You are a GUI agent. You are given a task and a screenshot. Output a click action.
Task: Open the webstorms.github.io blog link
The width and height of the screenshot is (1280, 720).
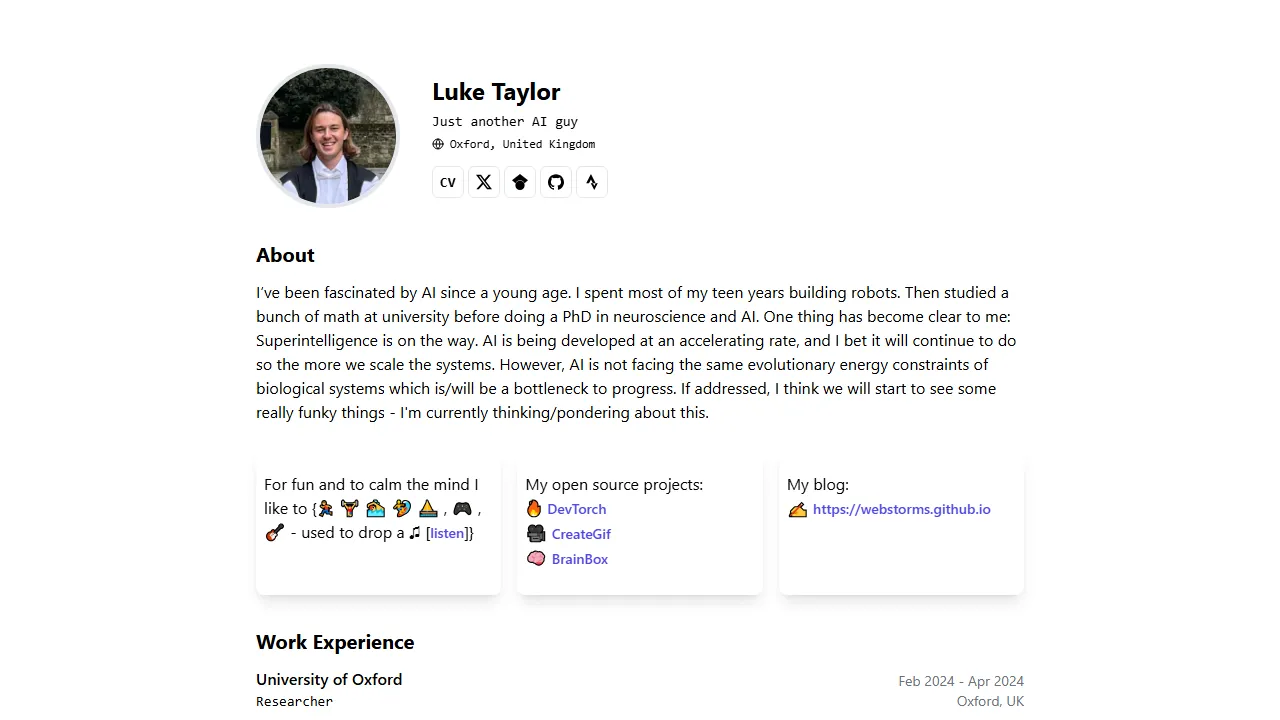tap(901, 509)
